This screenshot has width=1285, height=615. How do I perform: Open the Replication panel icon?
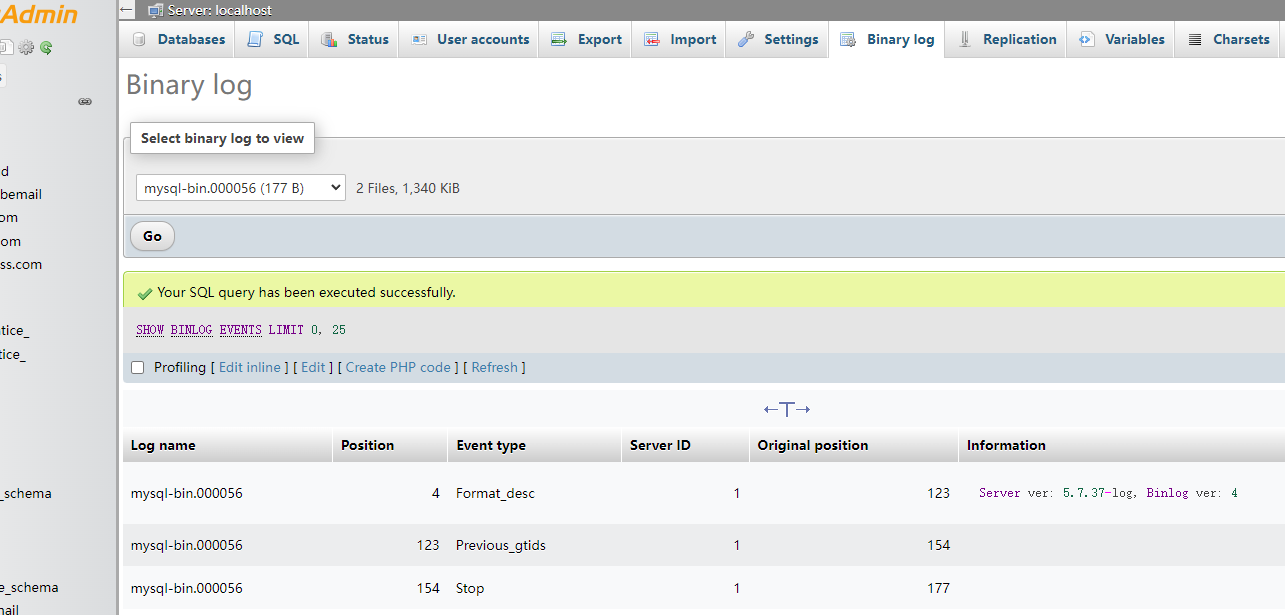[964, 39]
